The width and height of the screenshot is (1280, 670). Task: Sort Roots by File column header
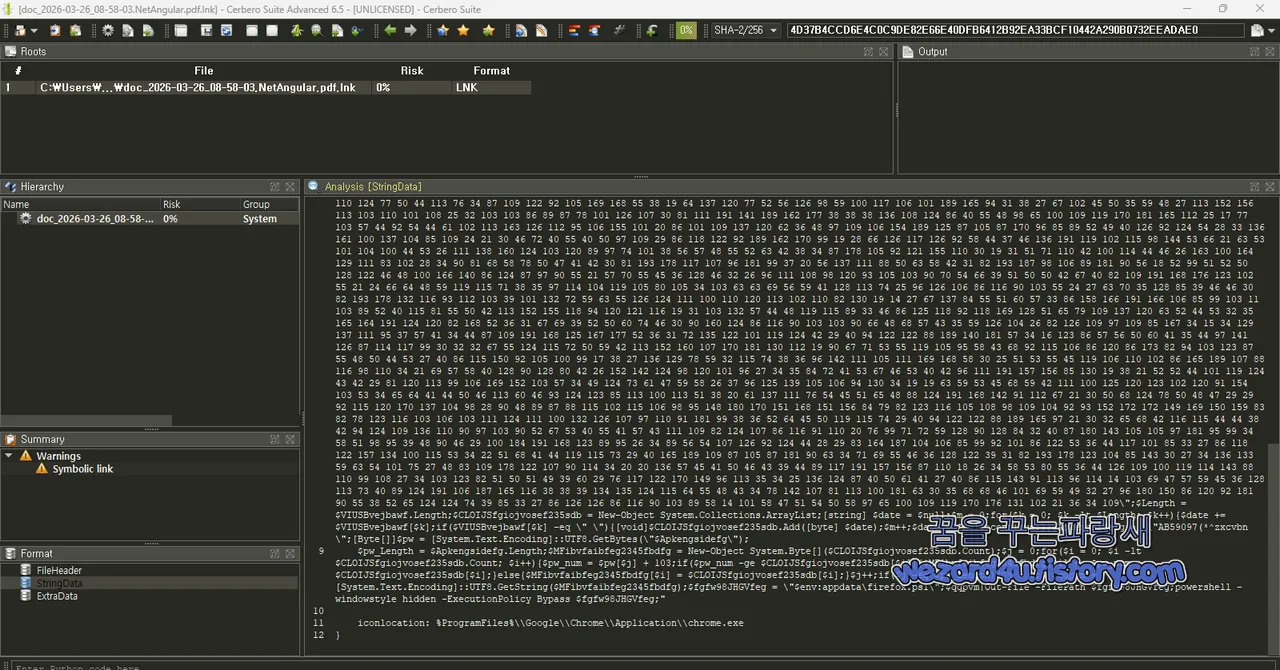[203, 71]
